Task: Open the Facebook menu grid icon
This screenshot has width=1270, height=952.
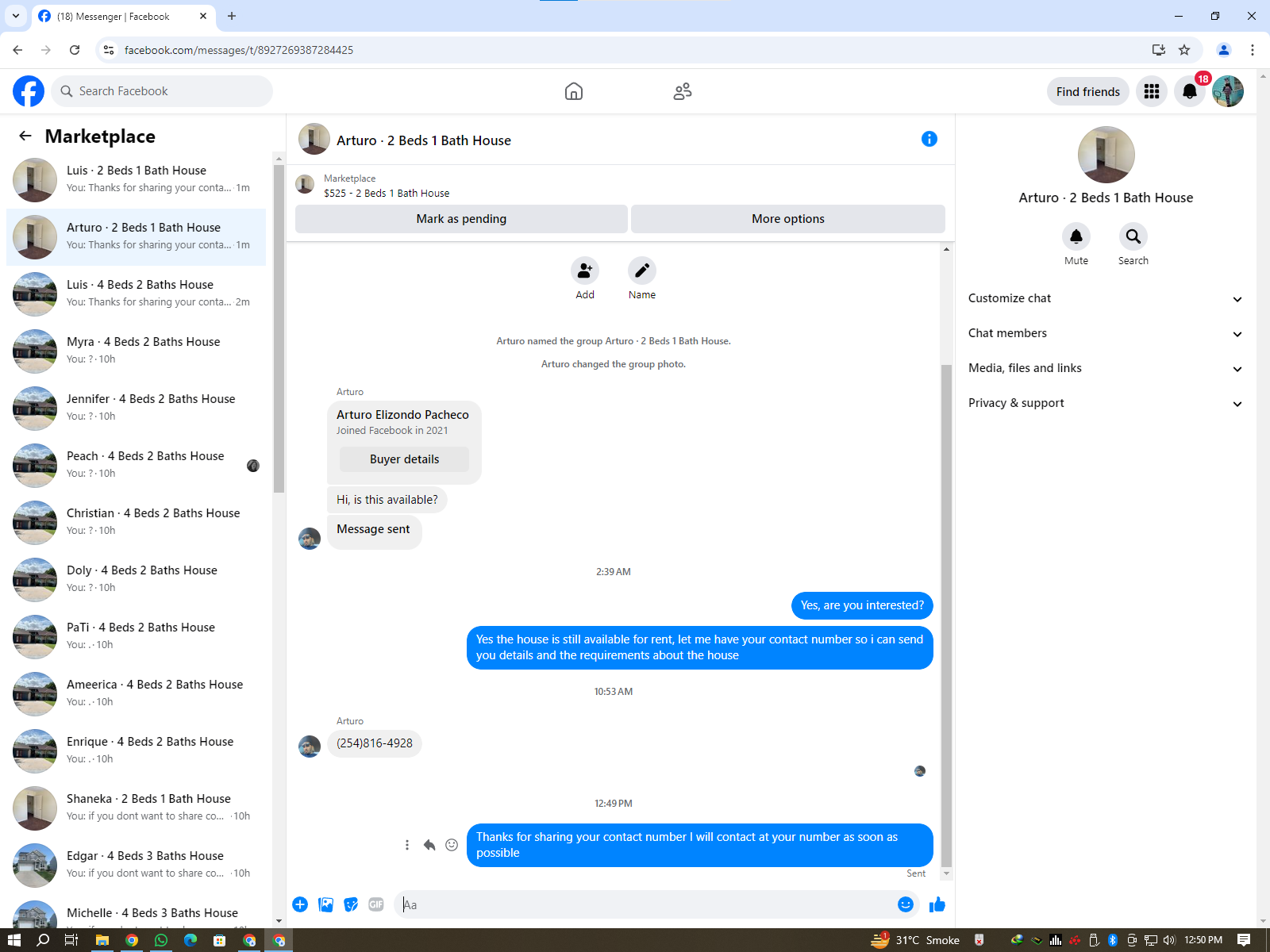Action: (1152, 91)
